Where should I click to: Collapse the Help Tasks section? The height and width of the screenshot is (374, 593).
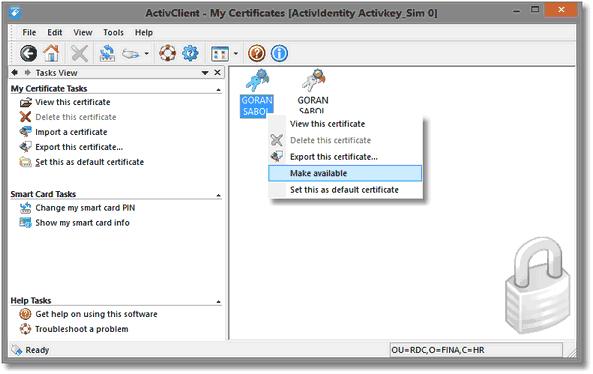coord(219,302)
